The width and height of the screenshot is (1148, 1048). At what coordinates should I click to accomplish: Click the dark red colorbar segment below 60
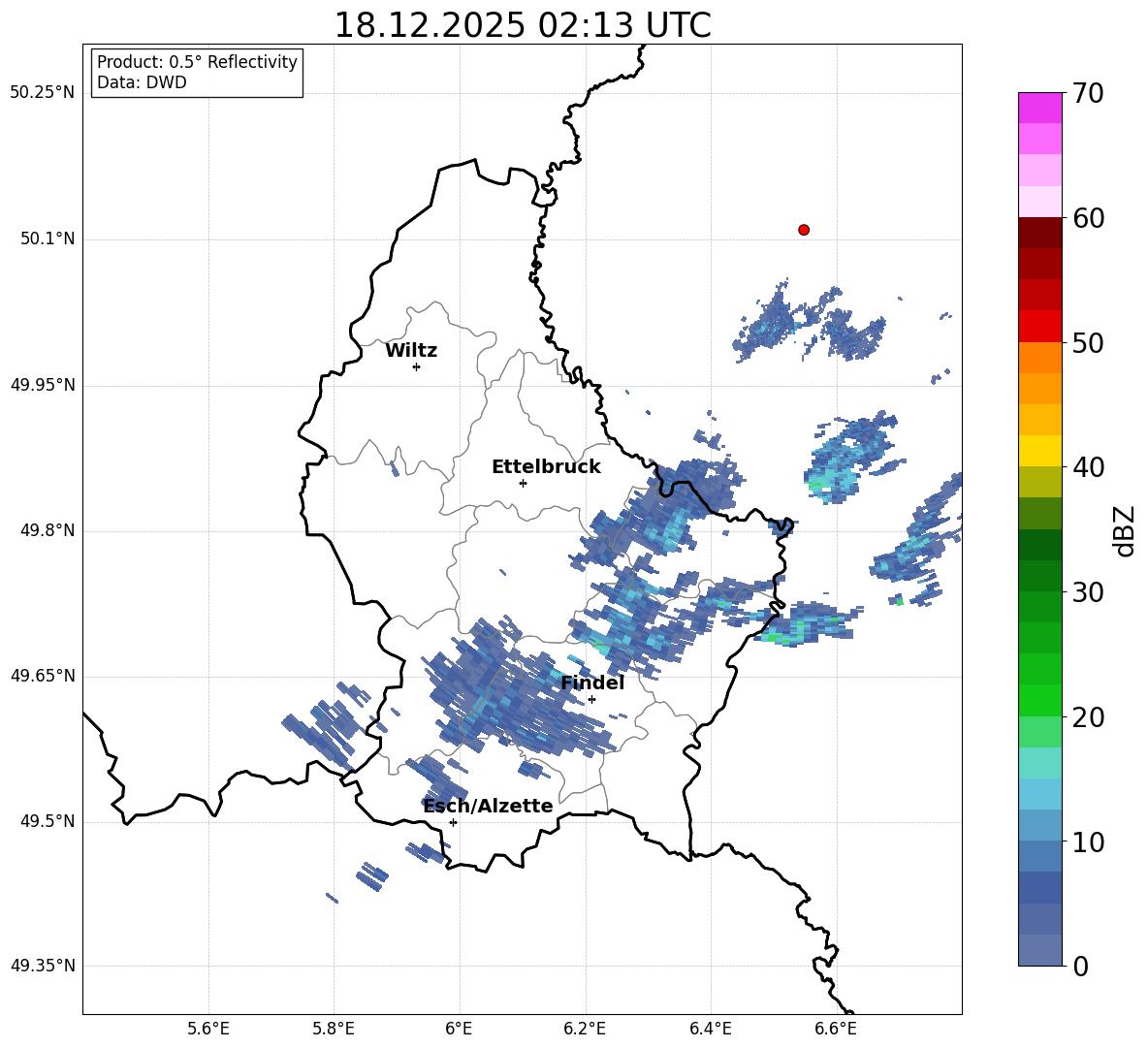click(x=1039, y=233)
